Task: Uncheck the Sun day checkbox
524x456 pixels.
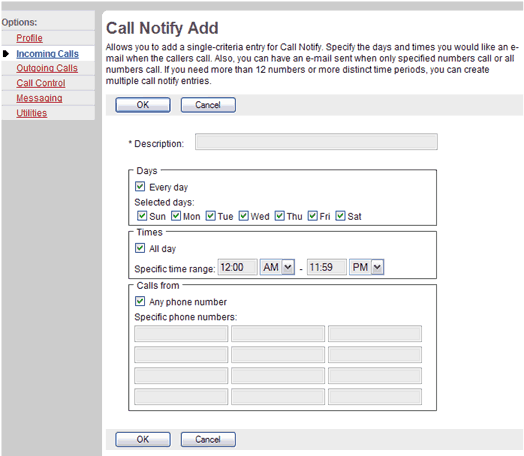Action: click(142, 216)
